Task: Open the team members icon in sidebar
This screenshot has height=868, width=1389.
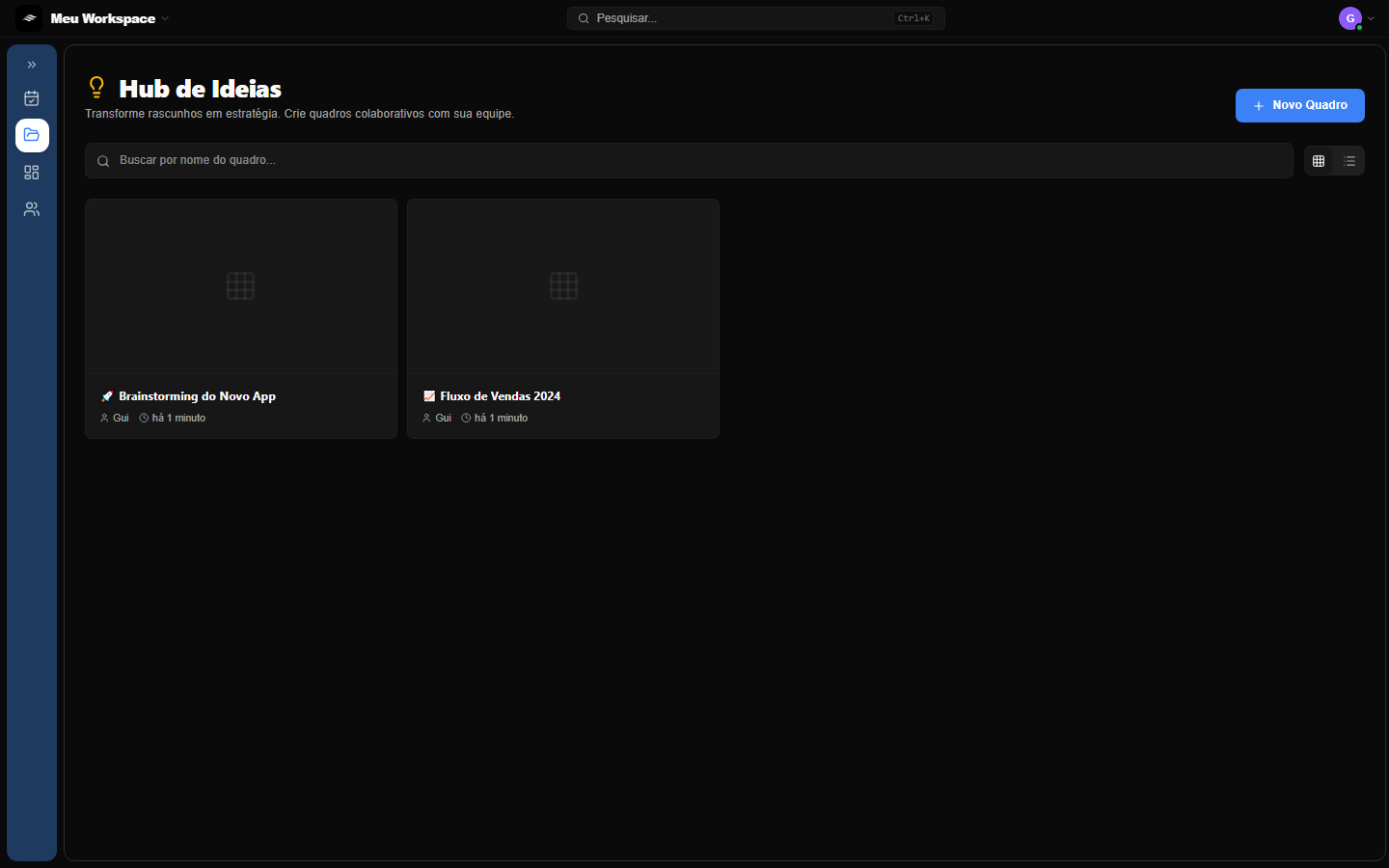Action: pos(32,209)
